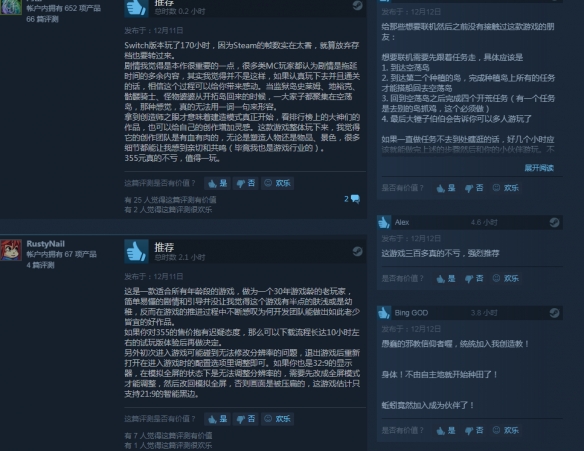Vote 否 on the Switch 170-hour review
Screen dimensions: 584x451
(246, 183)
